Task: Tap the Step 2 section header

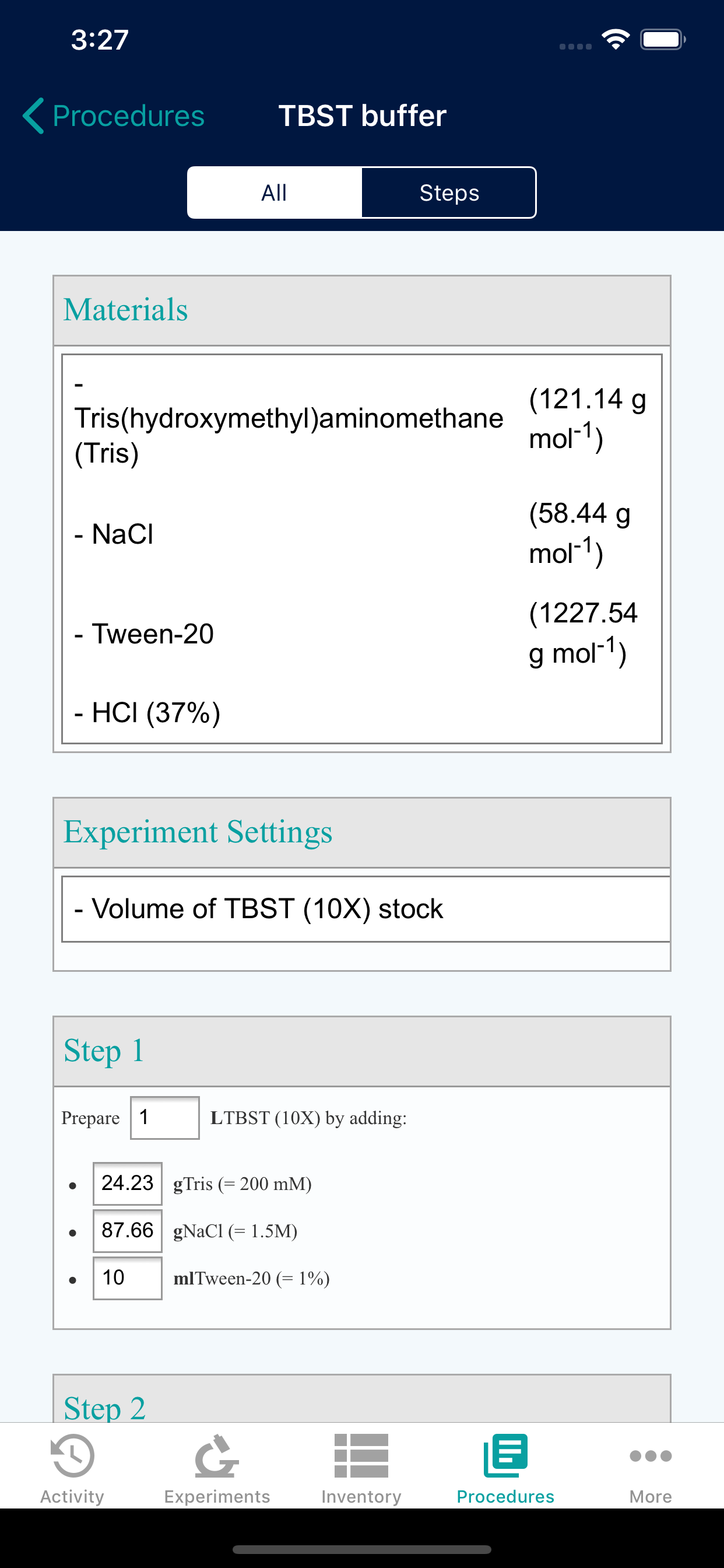Action: [x=362, y=1399]
